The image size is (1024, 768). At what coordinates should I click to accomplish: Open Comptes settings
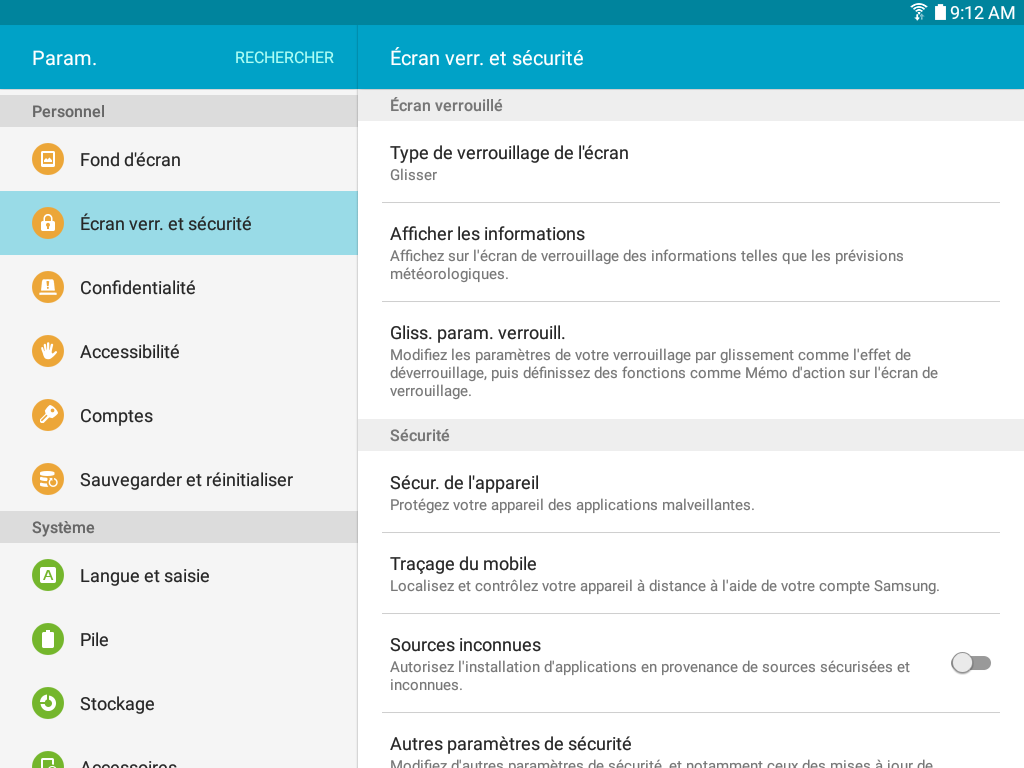coord(179,415)
